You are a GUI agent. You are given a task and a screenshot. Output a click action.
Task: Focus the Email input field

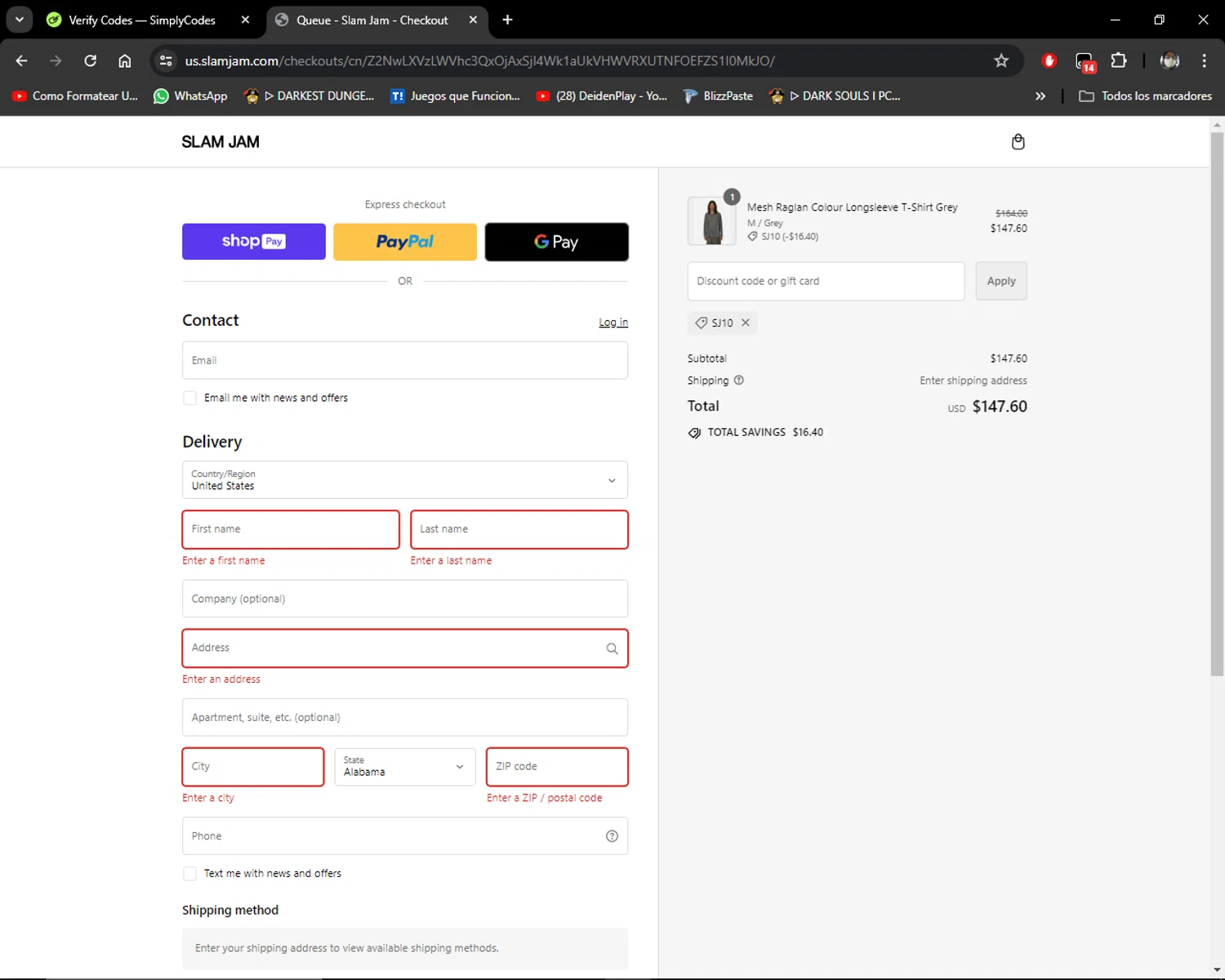[x=405, y=360]
